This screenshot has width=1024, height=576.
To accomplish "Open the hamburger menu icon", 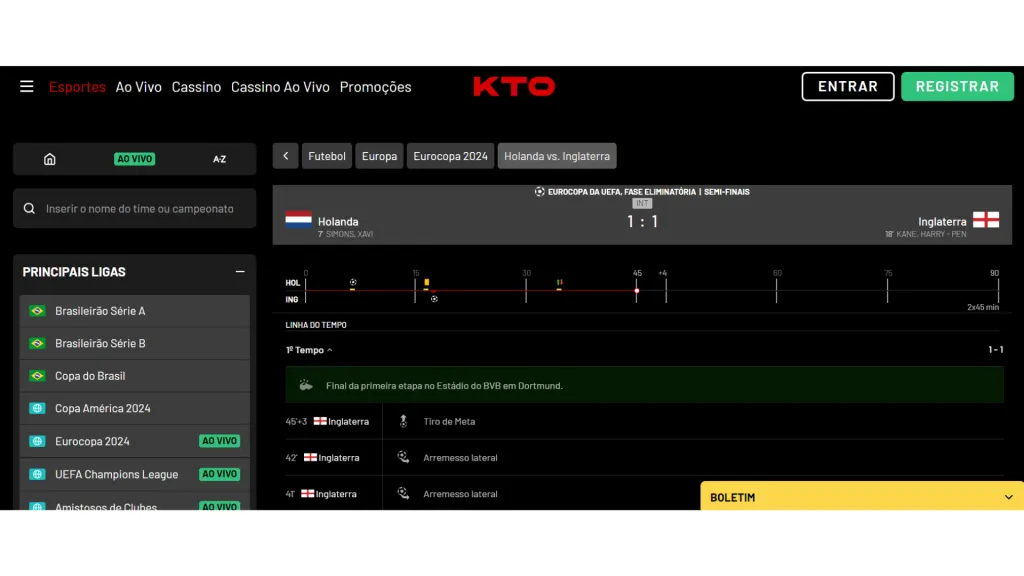I will [27, 86].
